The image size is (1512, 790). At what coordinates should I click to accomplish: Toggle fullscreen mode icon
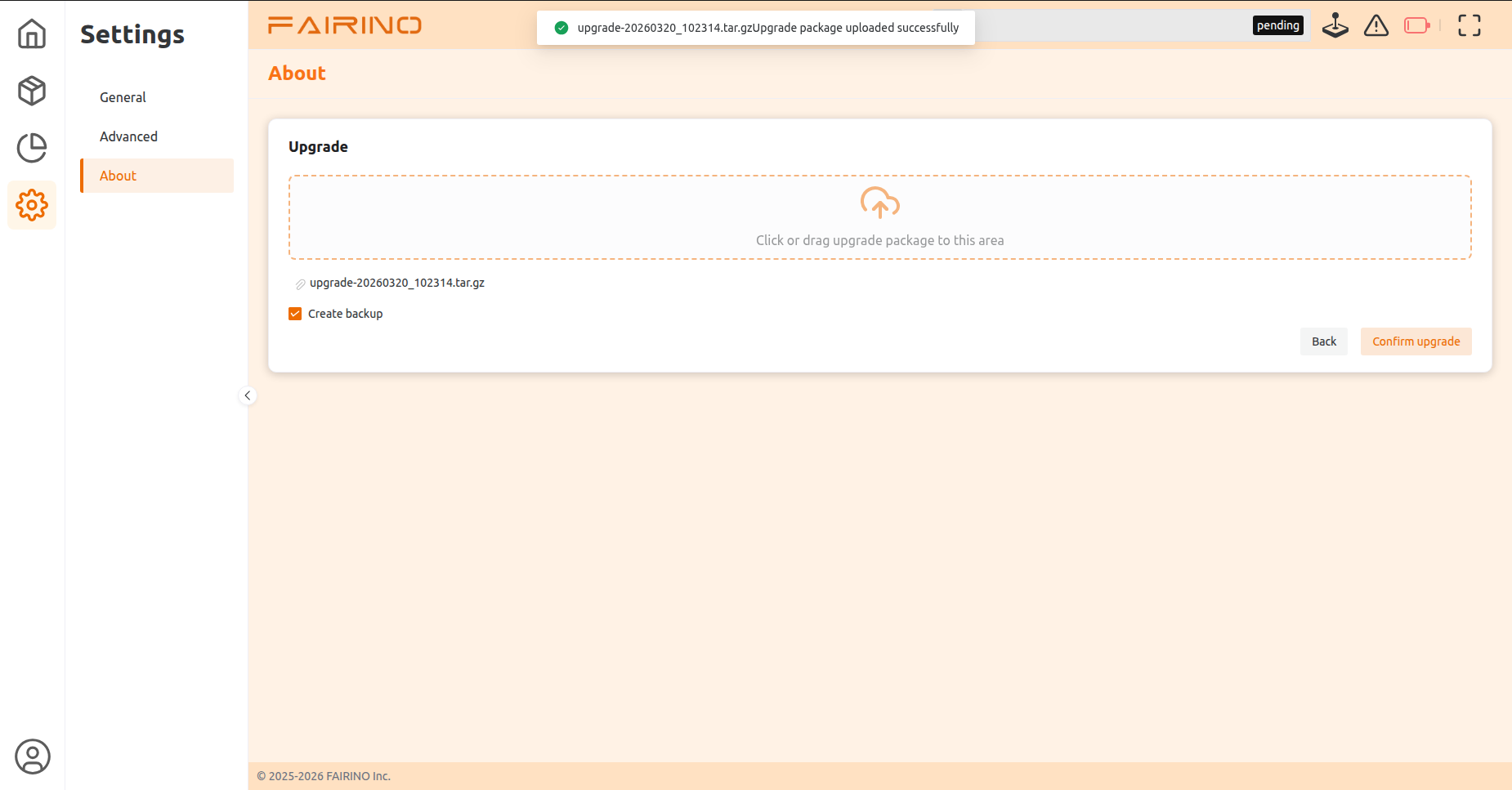click(x=1470, y=25)
